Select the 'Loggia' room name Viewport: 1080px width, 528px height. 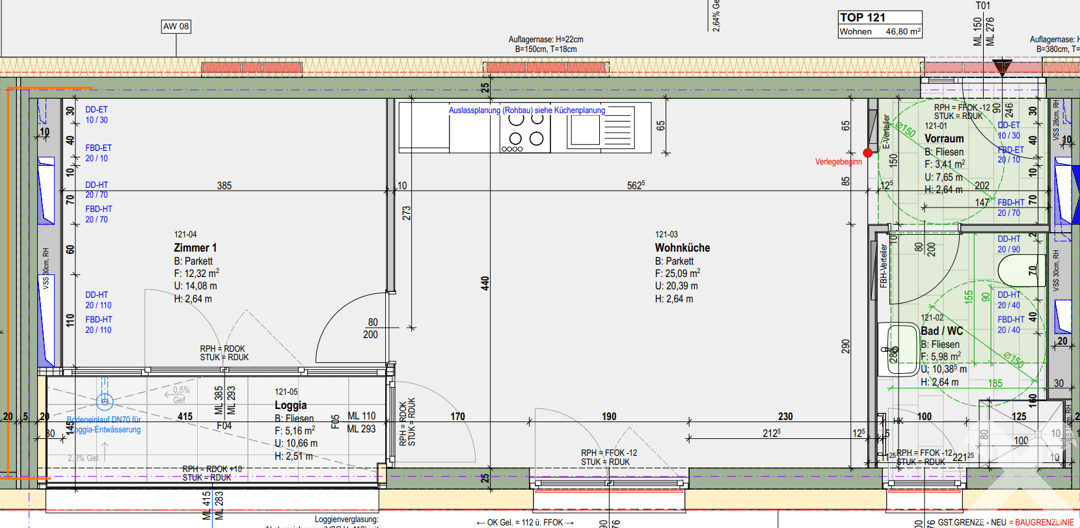pyautogui.click(x=291, y=405)
